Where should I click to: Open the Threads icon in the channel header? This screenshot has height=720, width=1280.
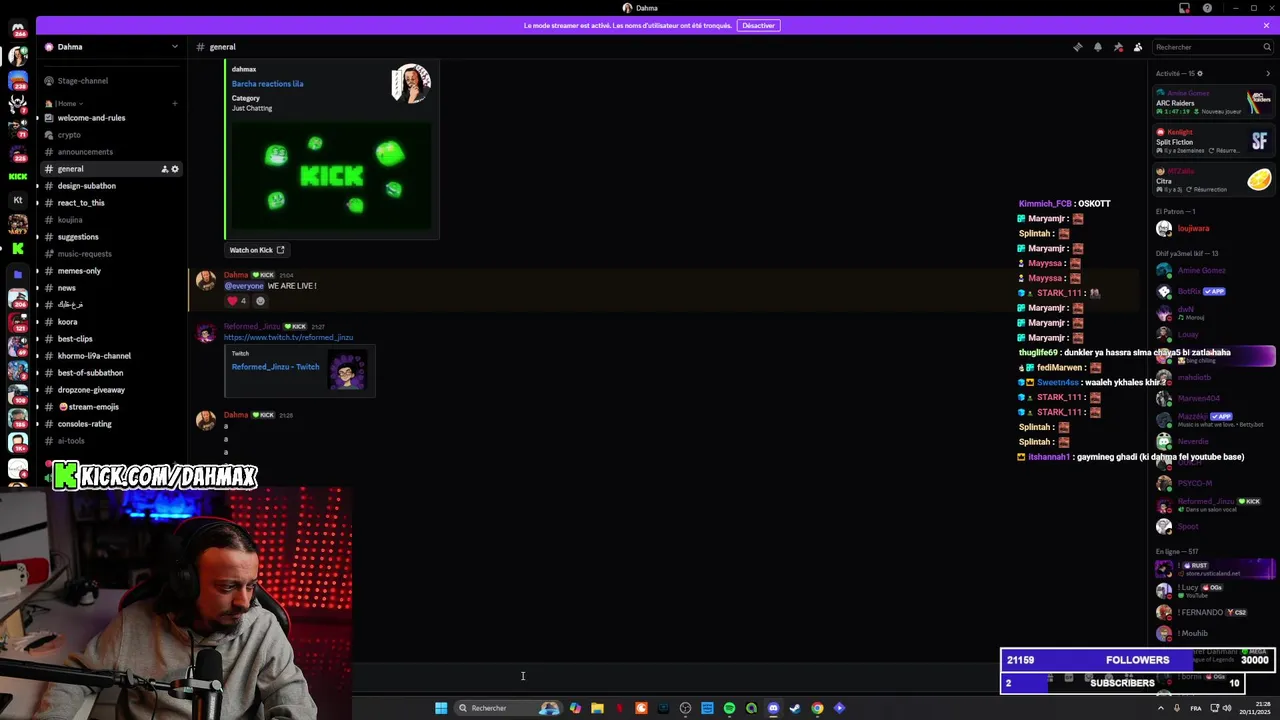(1077, 47)
